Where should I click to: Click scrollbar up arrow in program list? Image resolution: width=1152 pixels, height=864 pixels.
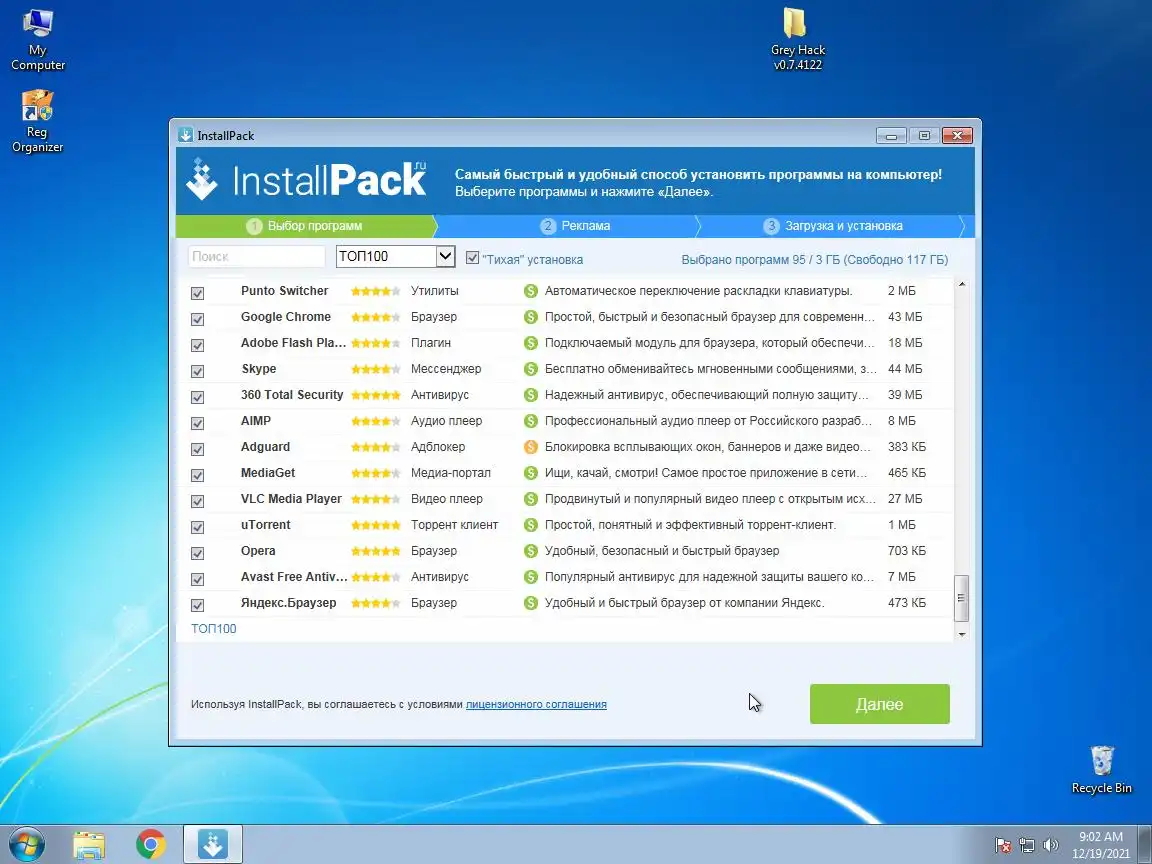coord(961,284)
